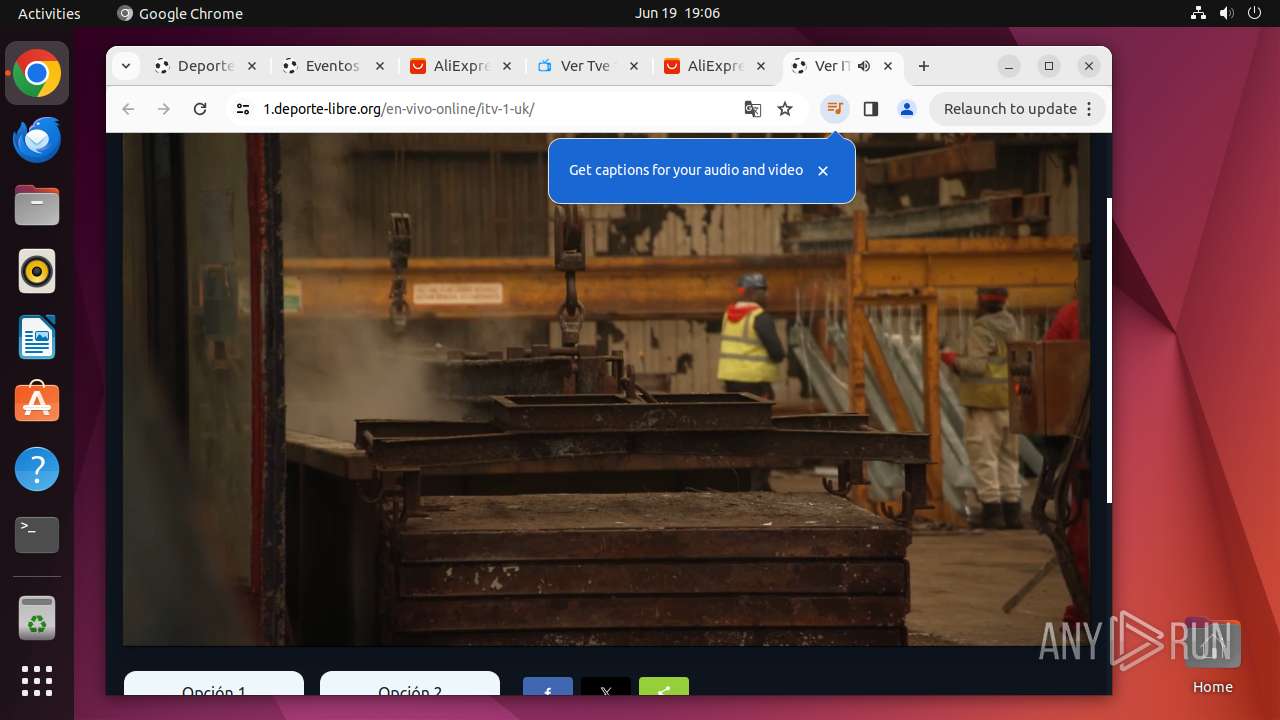Viewport: 1280px width, 720px height.
Task: Mute the active tab via the speaker icon
Action: (864, 66)
